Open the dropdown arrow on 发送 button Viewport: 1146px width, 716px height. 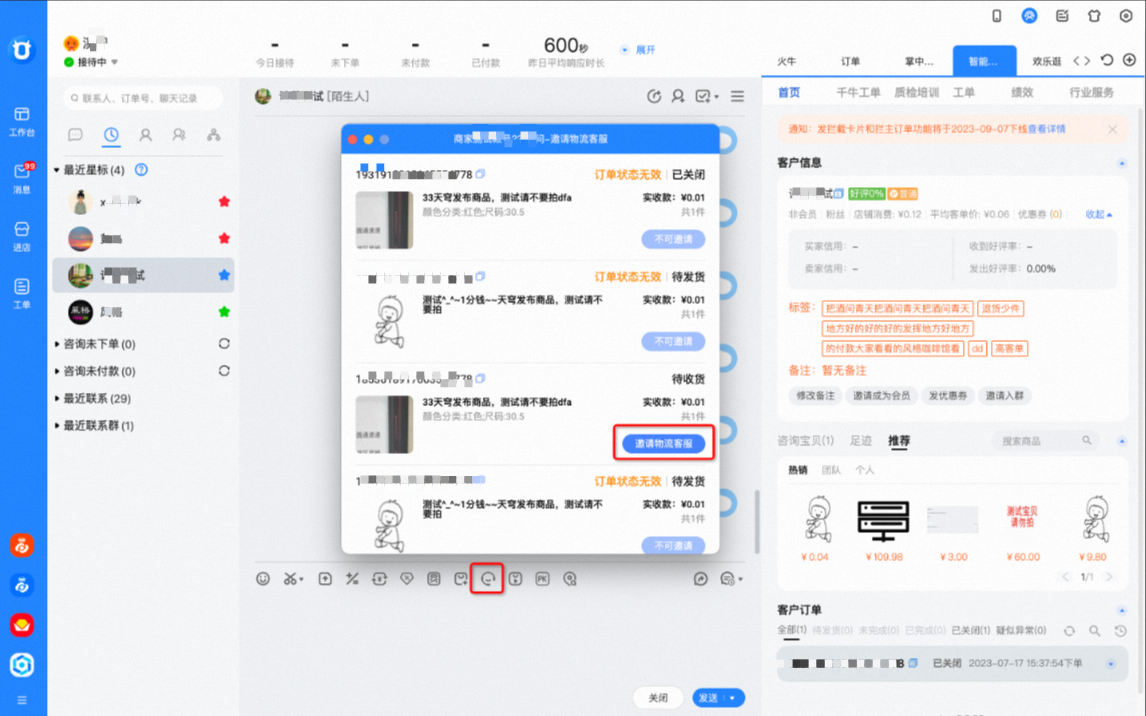[x=732, y=698]
